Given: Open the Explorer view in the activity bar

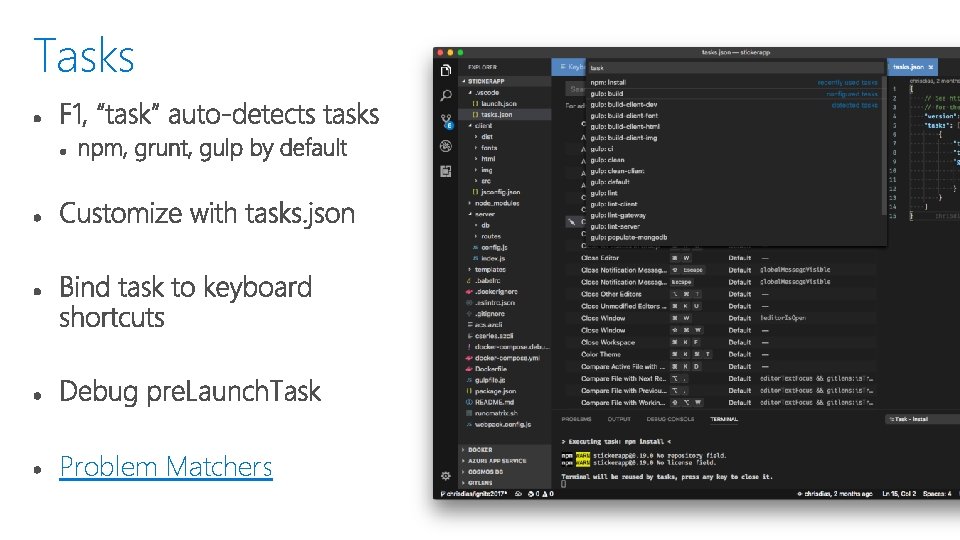Looking at the screenshot, I should pyautogui.click(x=446, y=70).
